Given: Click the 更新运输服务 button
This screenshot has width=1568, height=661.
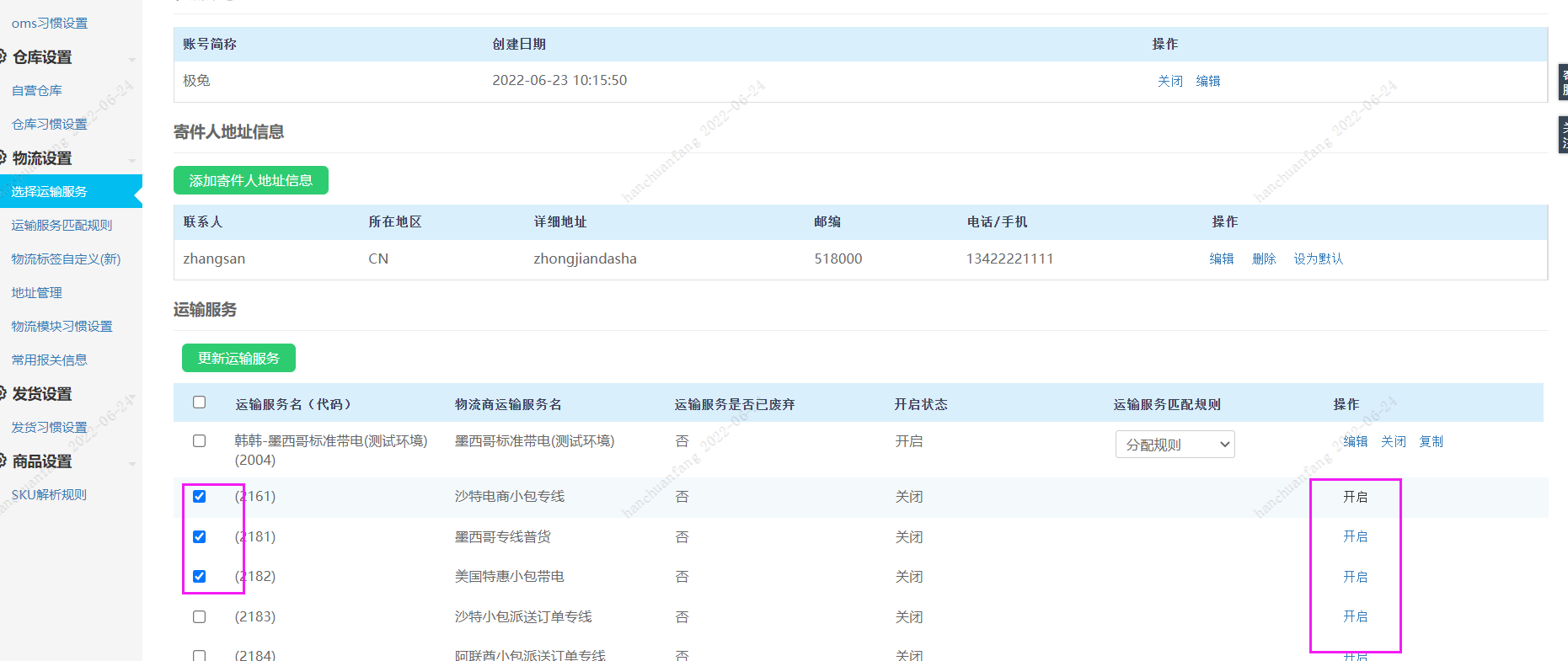Looking at the screenshot, I should click(238, 358).
